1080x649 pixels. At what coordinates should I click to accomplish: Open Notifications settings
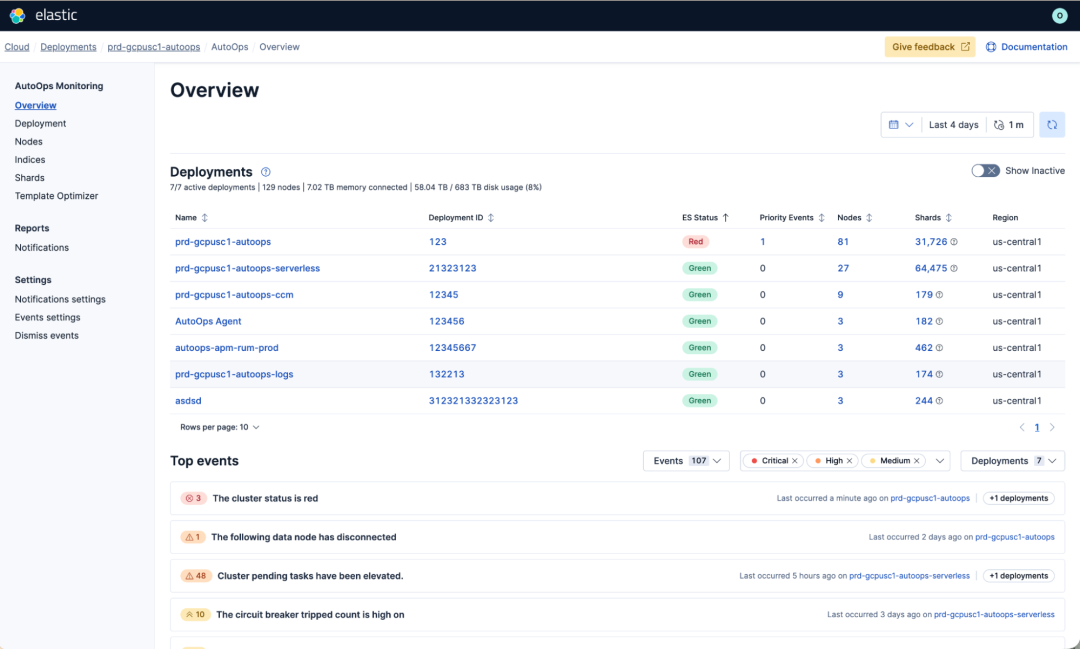point(60,299)
